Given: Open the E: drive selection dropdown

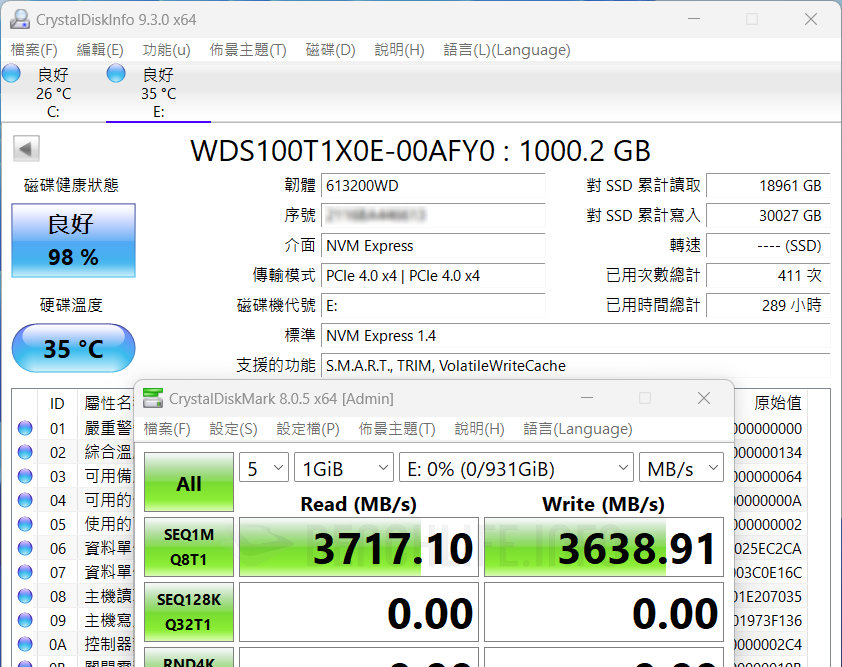Looking at the screenshot, I should pyautogui.click(x=516, y=468).
